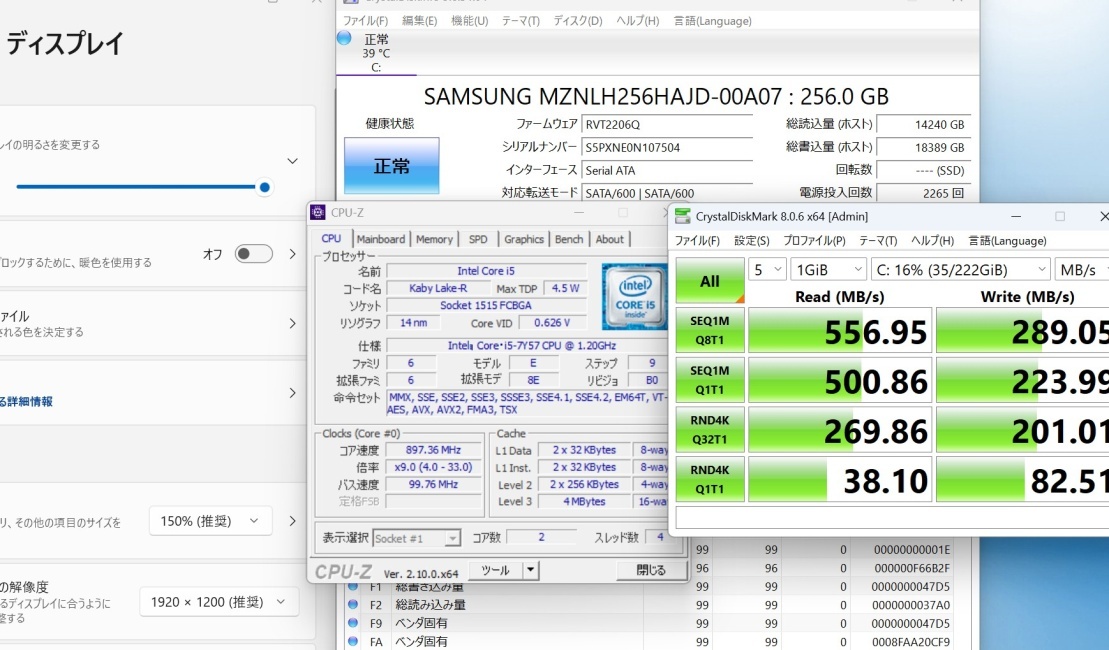Click the CPU-Z title bar icon
Image resolution: width=1109 pixels, height=650 pixels.
[x=318, y=212]
